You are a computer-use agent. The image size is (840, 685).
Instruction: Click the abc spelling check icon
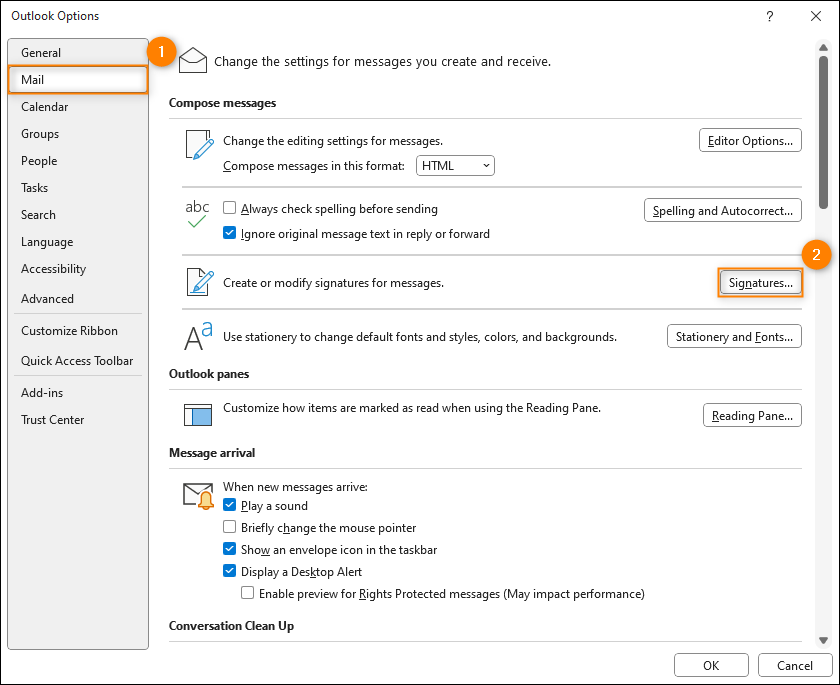click(x=197, y=213)
